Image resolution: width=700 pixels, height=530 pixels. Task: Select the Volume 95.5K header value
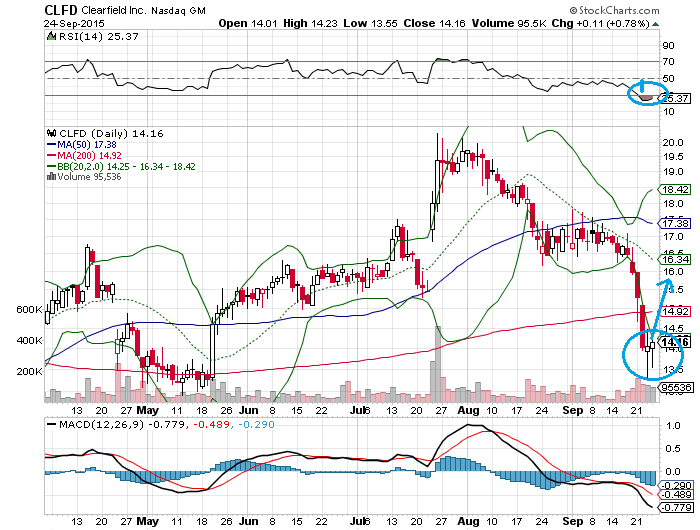[x=509, y=24]
